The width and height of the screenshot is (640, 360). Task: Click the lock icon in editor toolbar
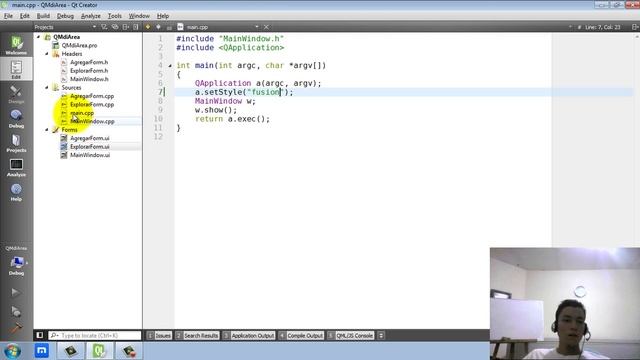pos(169,27)
